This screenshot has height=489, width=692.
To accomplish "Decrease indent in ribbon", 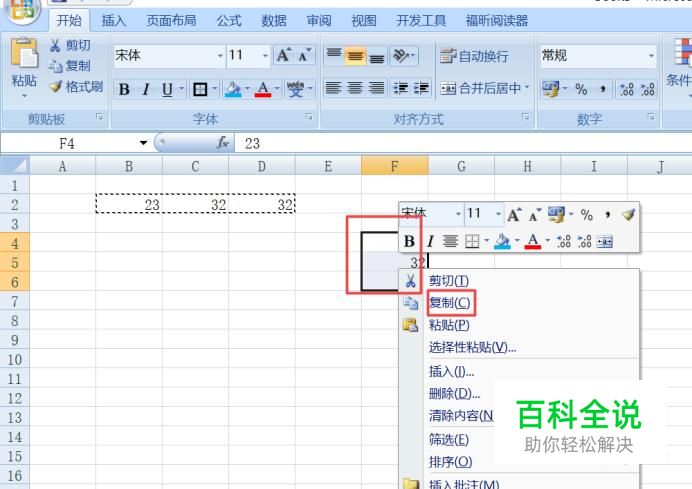I will pos(400,88).
